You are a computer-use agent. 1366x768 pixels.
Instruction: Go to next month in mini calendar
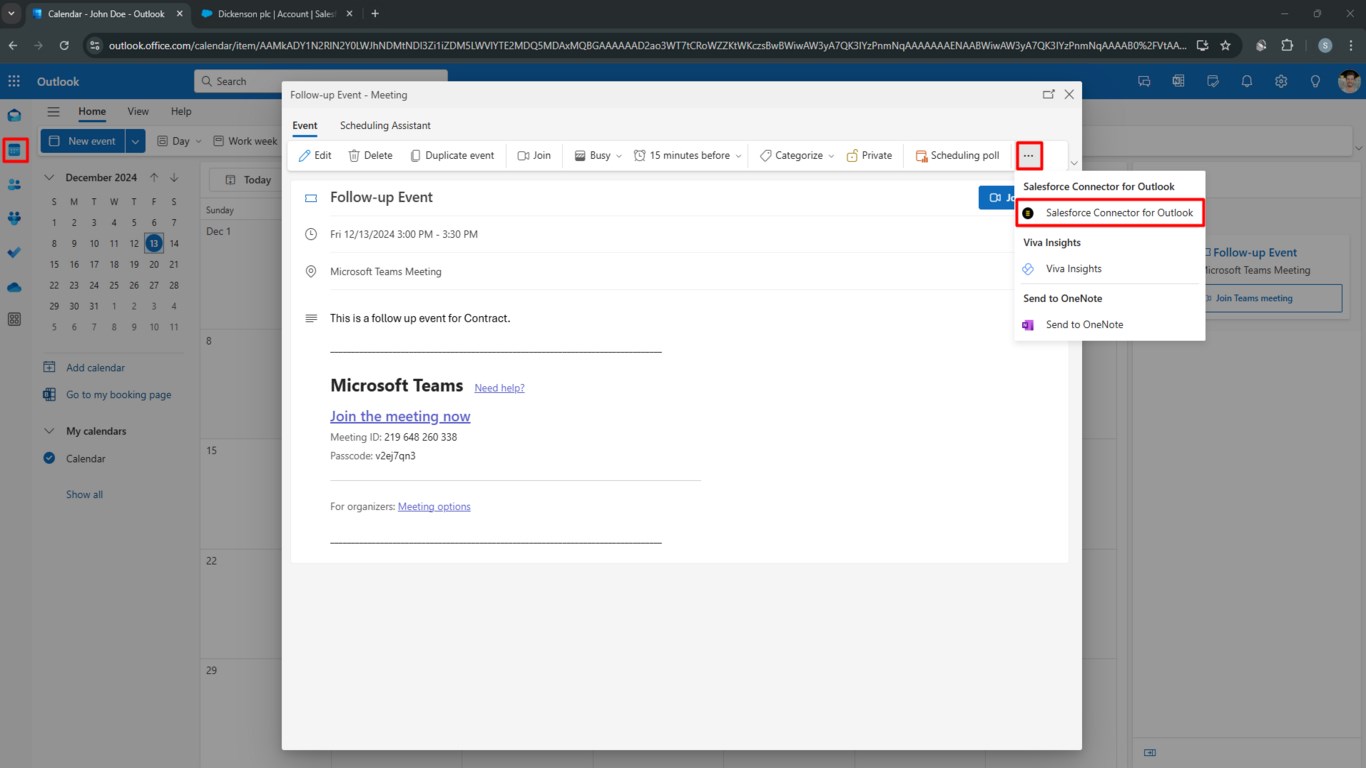tap(174, 178)
